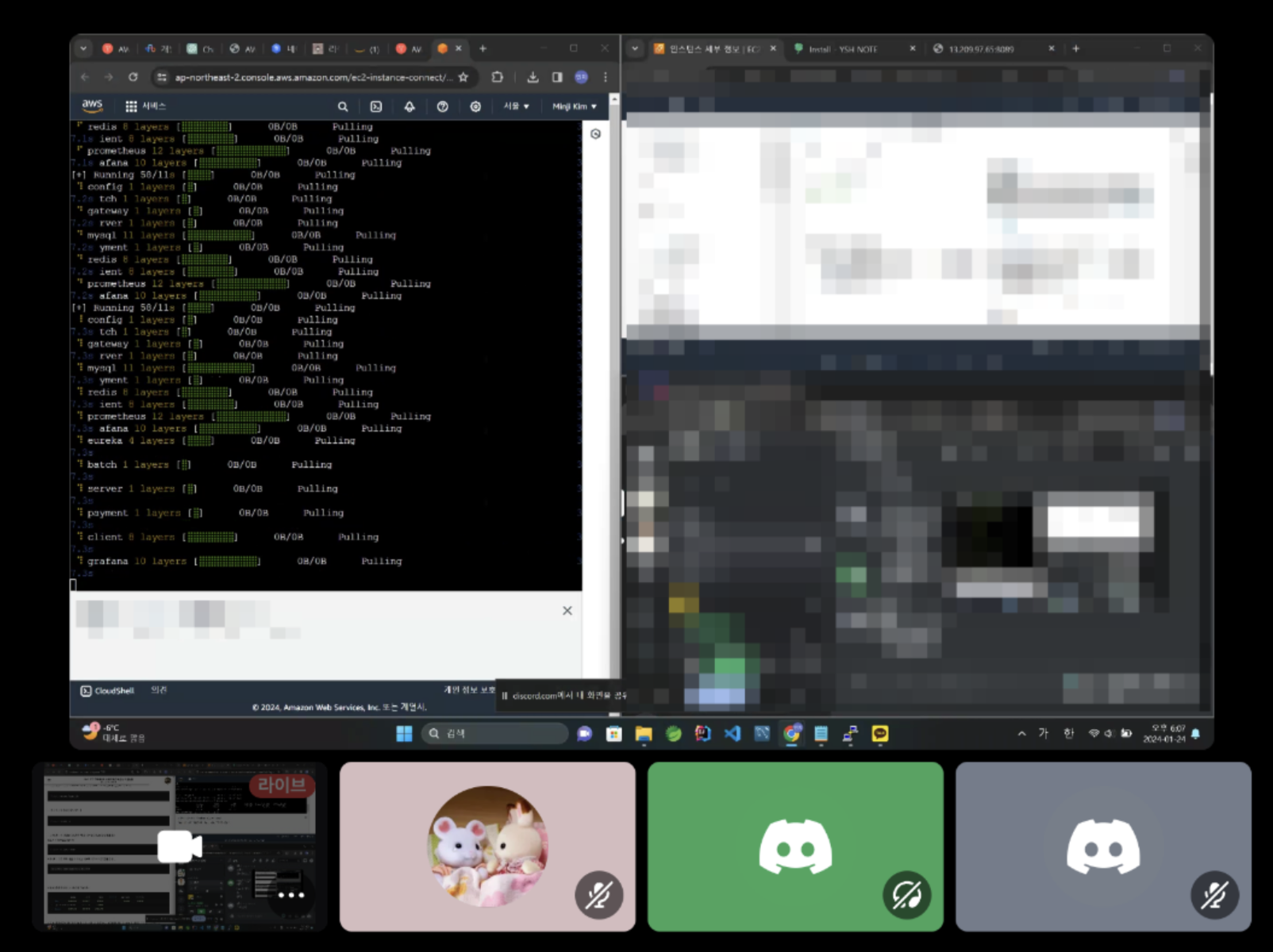Viewport: 1273px width, 952px height.
Task: Switch to the first red AV tab
Action: coord(116,48)
